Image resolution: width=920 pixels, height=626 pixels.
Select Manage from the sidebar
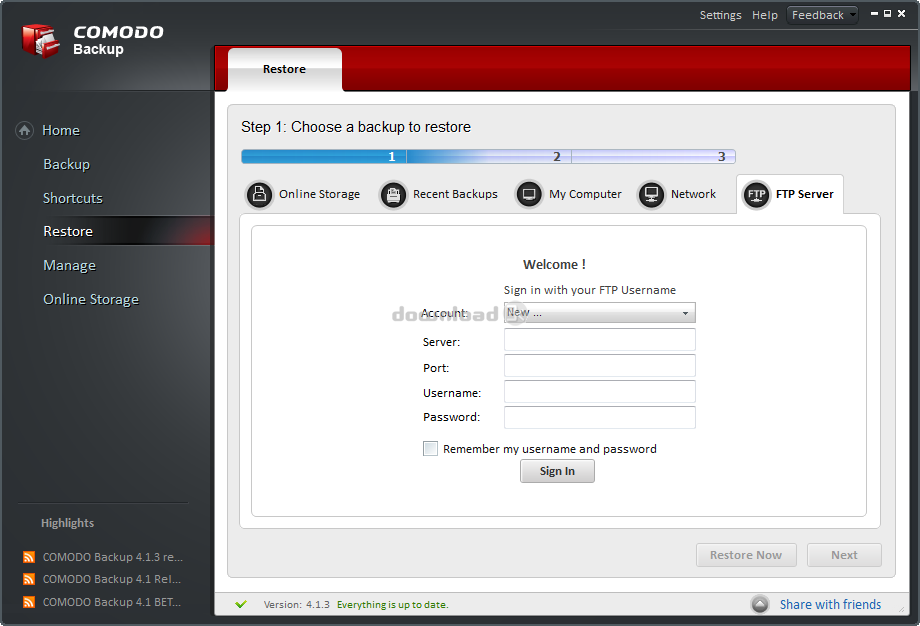(69, 265)
